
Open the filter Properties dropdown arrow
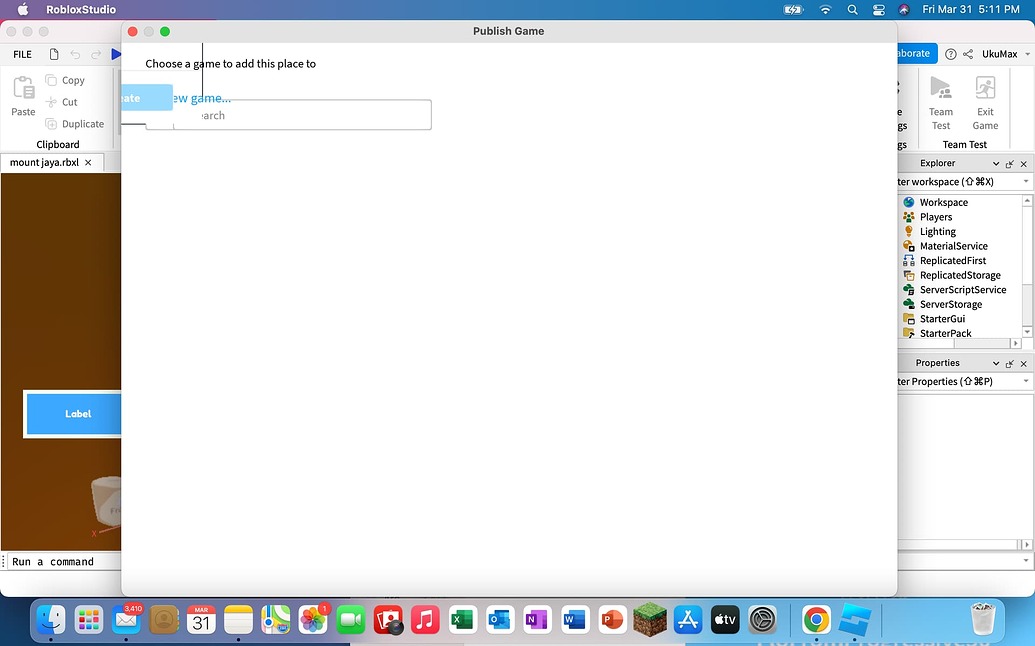[x=1026, y=381]
